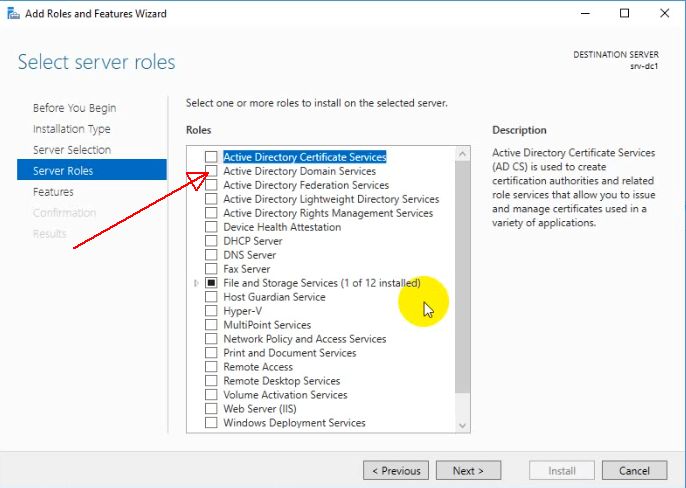Expand File and Storage Services tree node
Viewport: 686px width, 488px height.
196,283
